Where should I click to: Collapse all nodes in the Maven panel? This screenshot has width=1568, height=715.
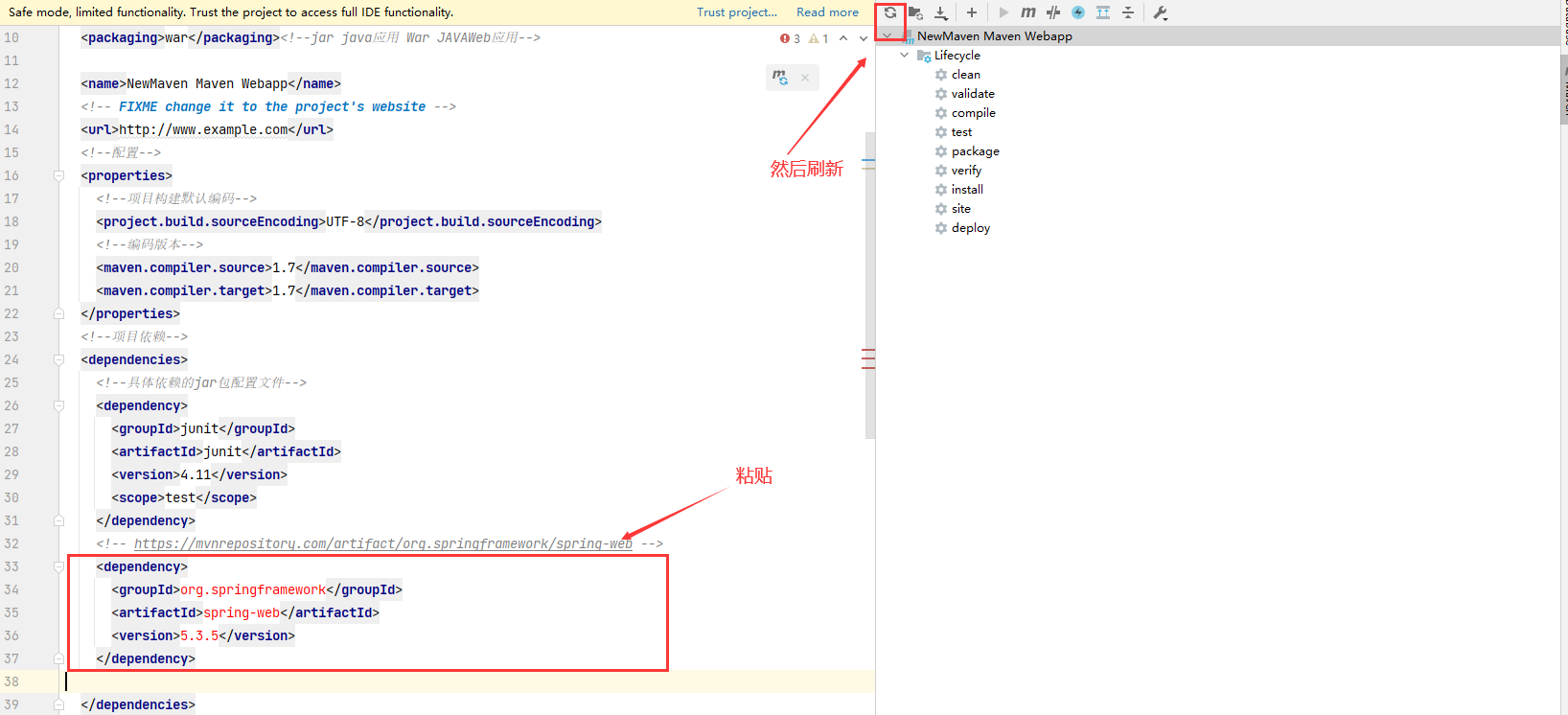1128,12
